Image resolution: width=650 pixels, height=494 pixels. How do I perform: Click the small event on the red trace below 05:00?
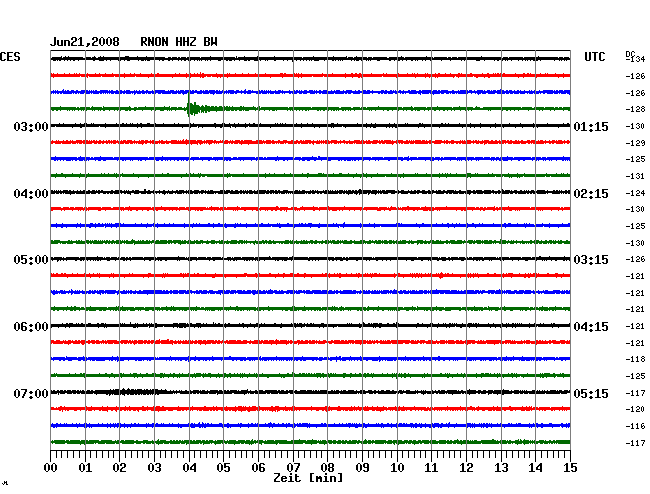441,276
